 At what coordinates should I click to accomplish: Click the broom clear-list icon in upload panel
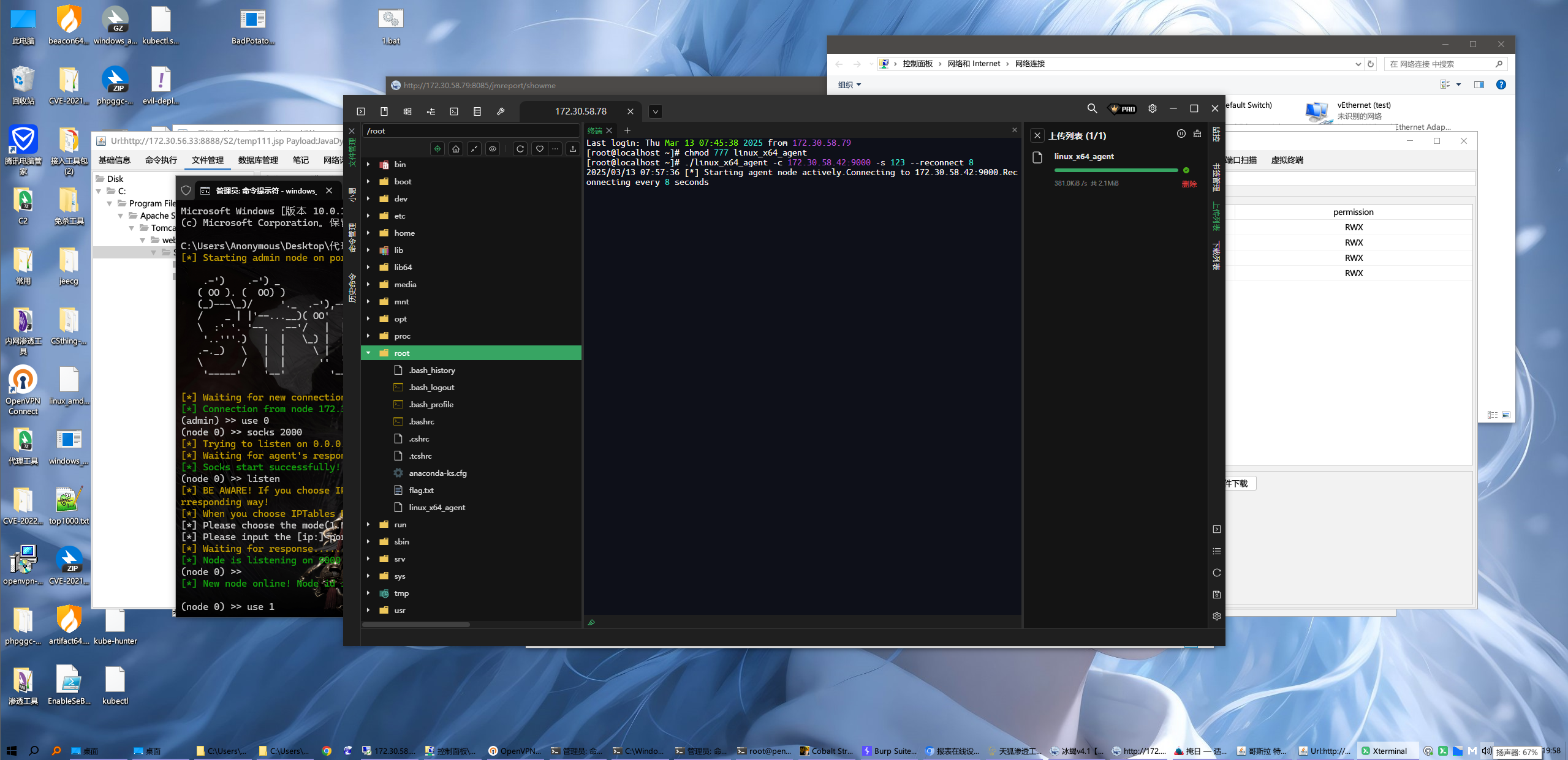point(1197,134)
